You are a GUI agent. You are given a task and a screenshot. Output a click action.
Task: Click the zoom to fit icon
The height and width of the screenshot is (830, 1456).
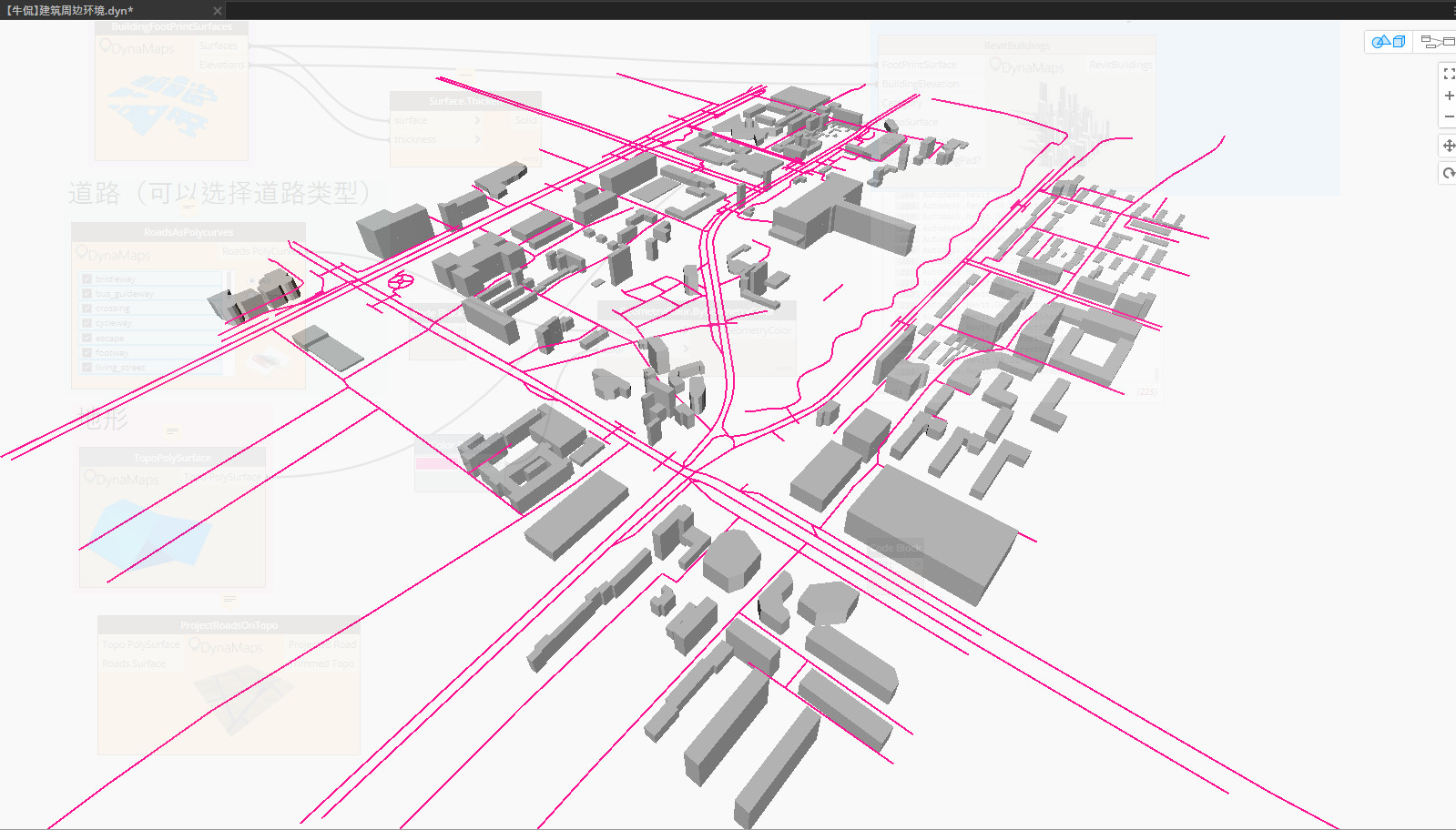coord(1449,74)
